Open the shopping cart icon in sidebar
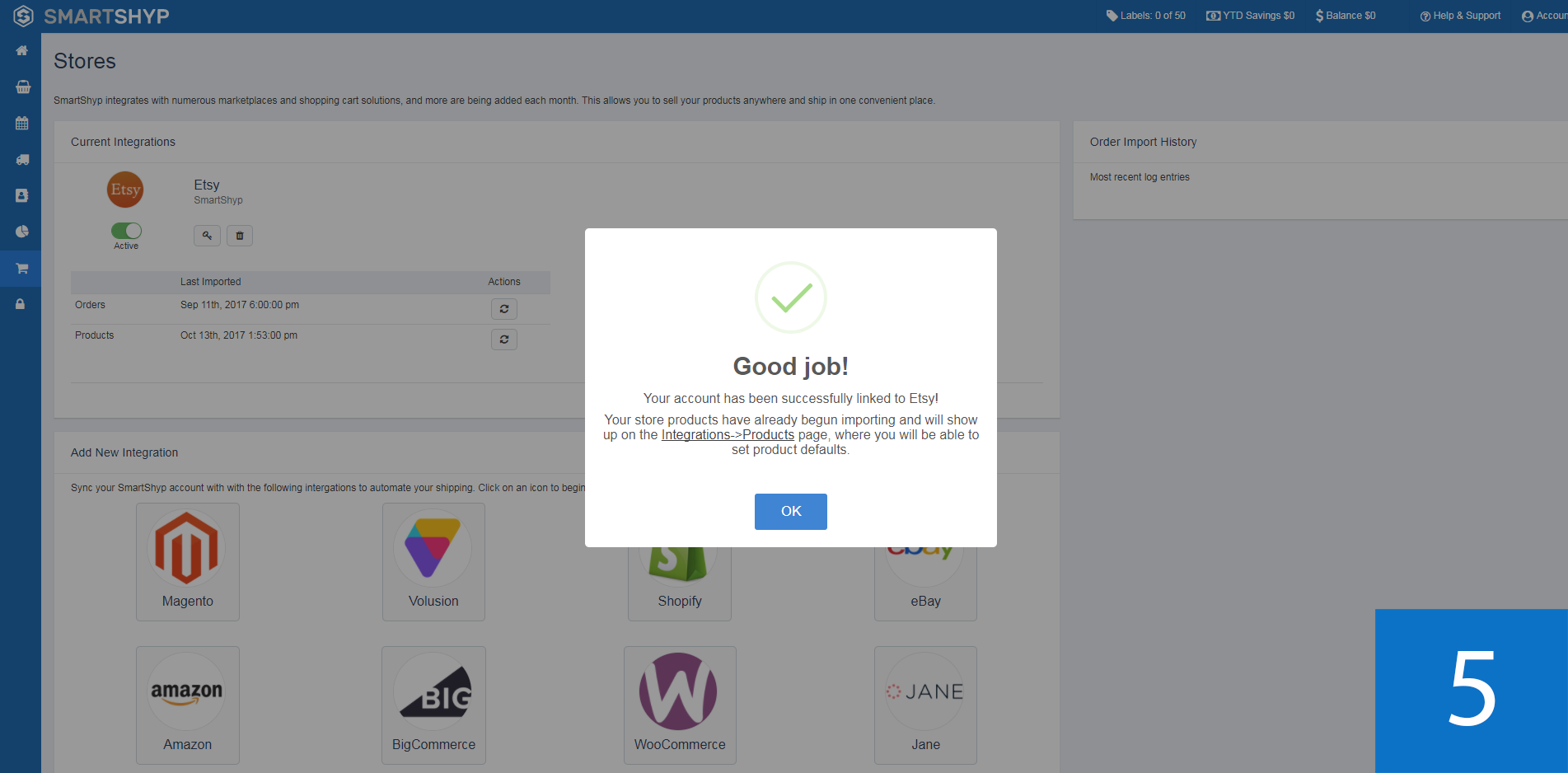The width and height of the screenshot is (1568, 773). pos(22,268)
